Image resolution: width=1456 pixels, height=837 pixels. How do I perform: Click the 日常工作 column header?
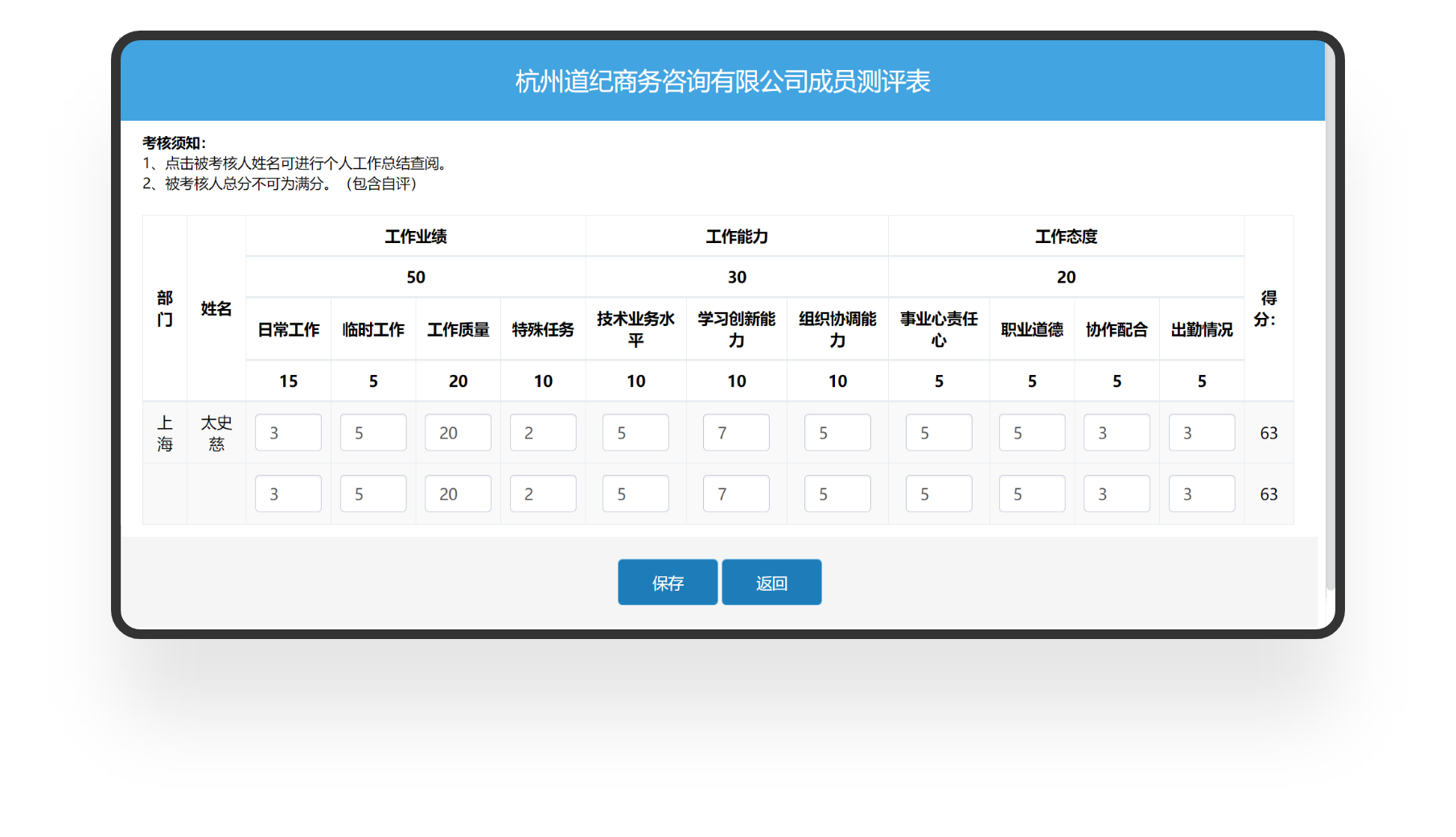point(288,330)
